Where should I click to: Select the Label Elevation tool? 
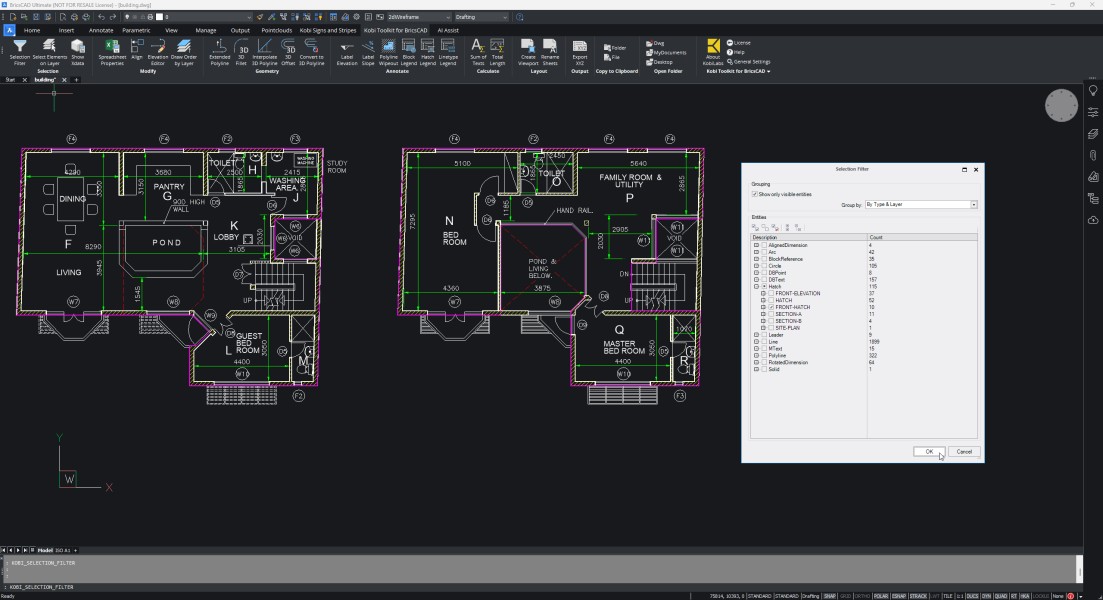347,53
